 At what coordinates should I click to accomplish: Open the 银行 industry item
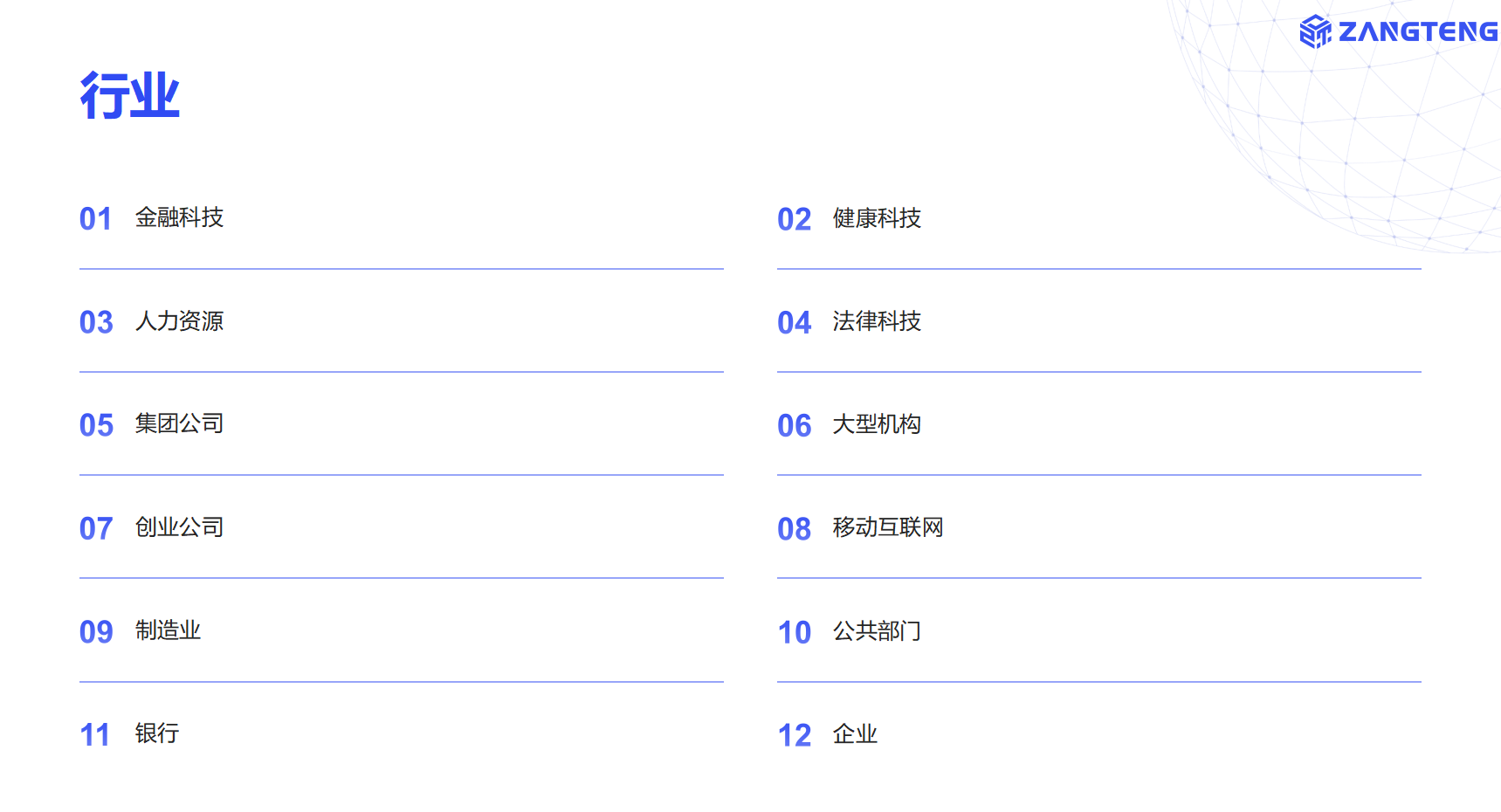(x=157, y=733)
